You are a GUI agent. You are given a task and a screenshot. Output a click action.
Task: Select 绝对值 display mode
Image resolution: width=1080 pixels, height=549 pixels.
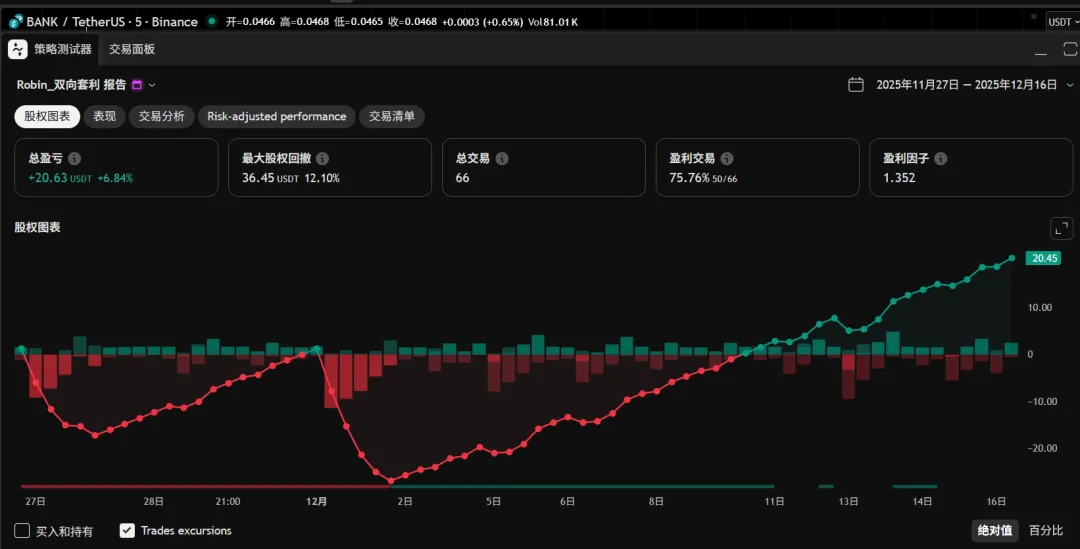(994, 531)
